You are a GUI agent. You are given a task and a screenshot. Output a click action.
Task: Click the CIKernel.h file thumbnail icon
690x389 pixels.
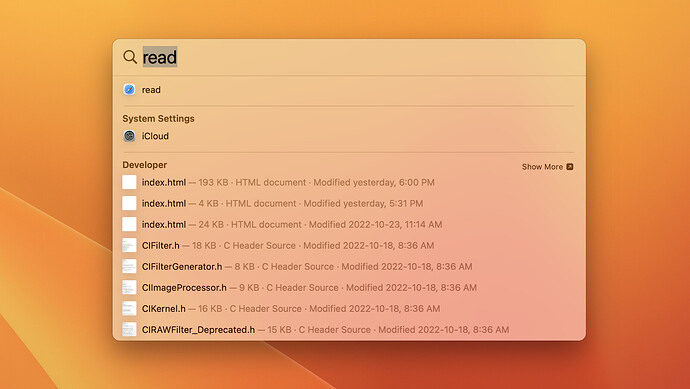[129, 308]
